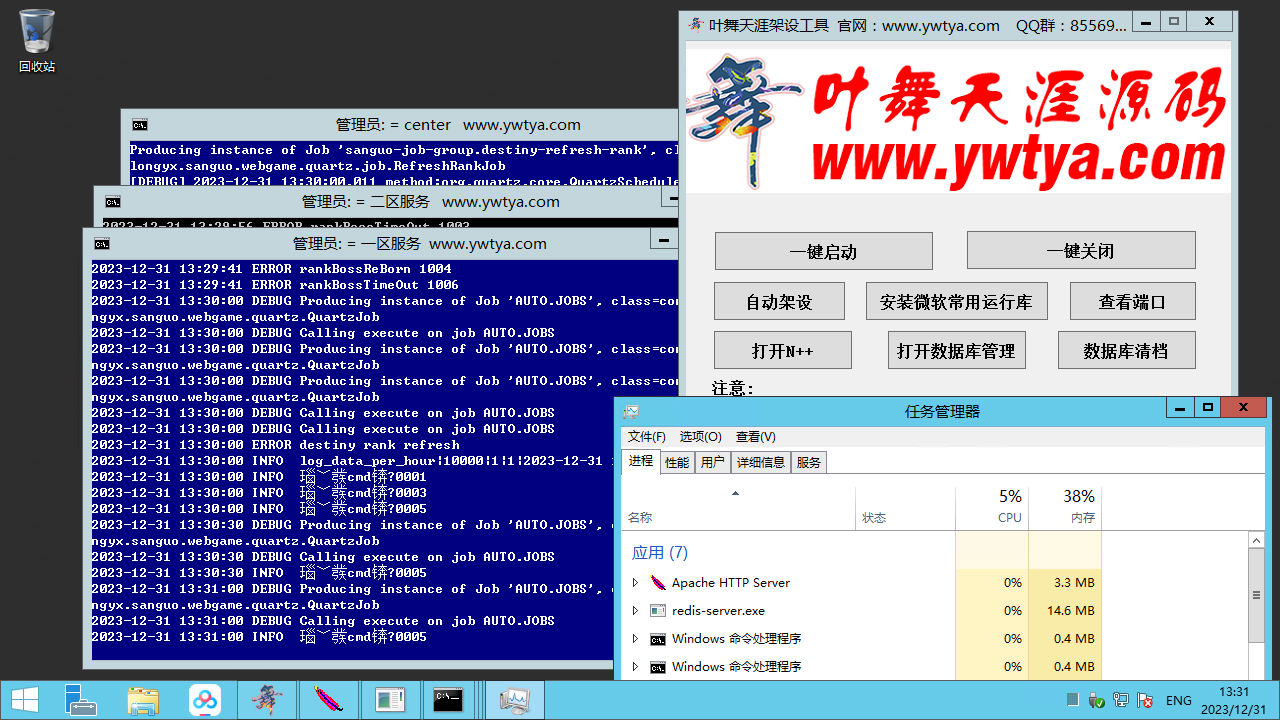Click the 任务管理器 title bar icon

[x=631, y=411]
